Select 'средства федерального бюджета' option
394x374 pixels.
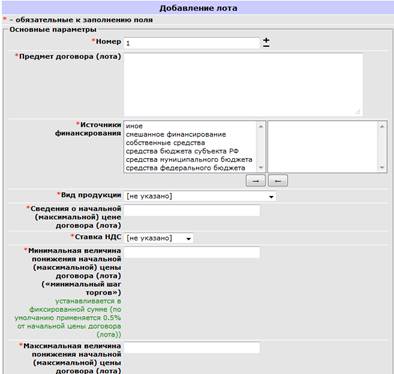point(185,168)
